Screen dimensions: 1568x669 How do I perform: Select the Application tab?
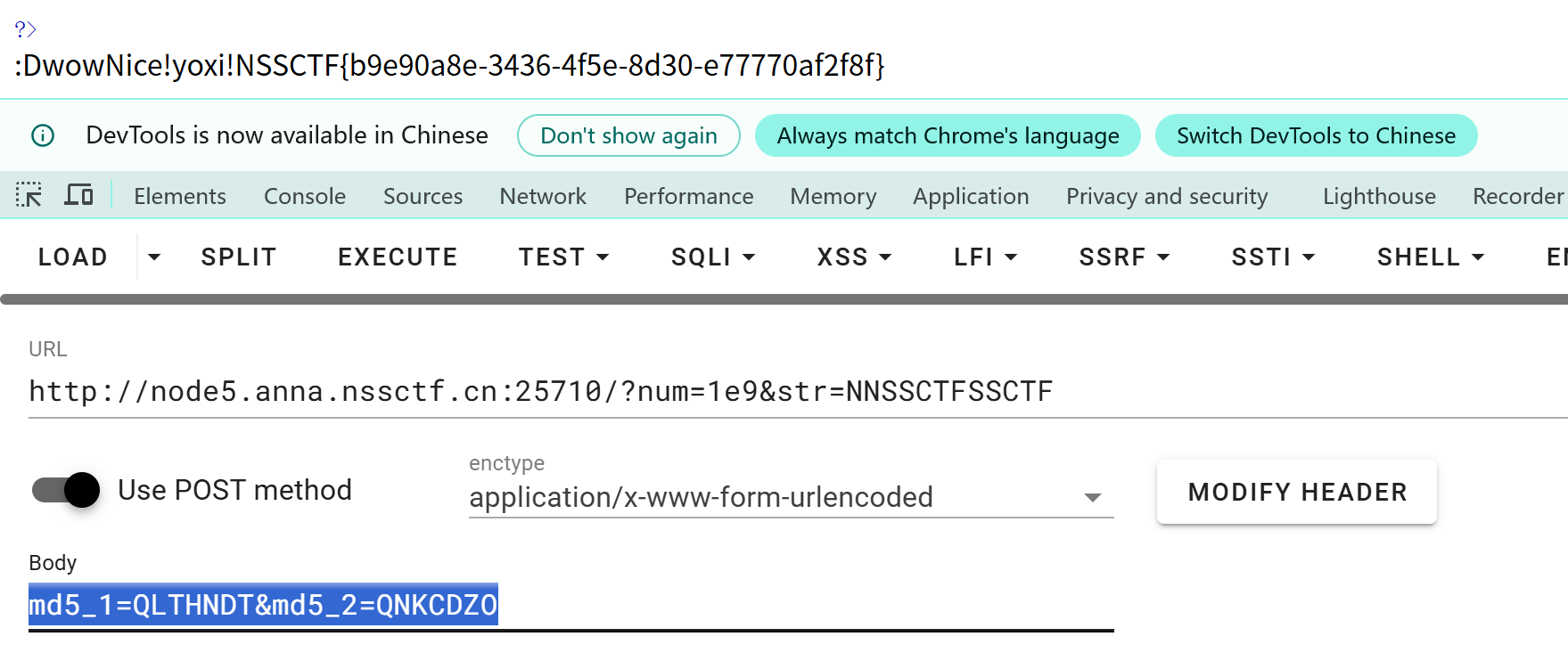click(x=971, y=196)
